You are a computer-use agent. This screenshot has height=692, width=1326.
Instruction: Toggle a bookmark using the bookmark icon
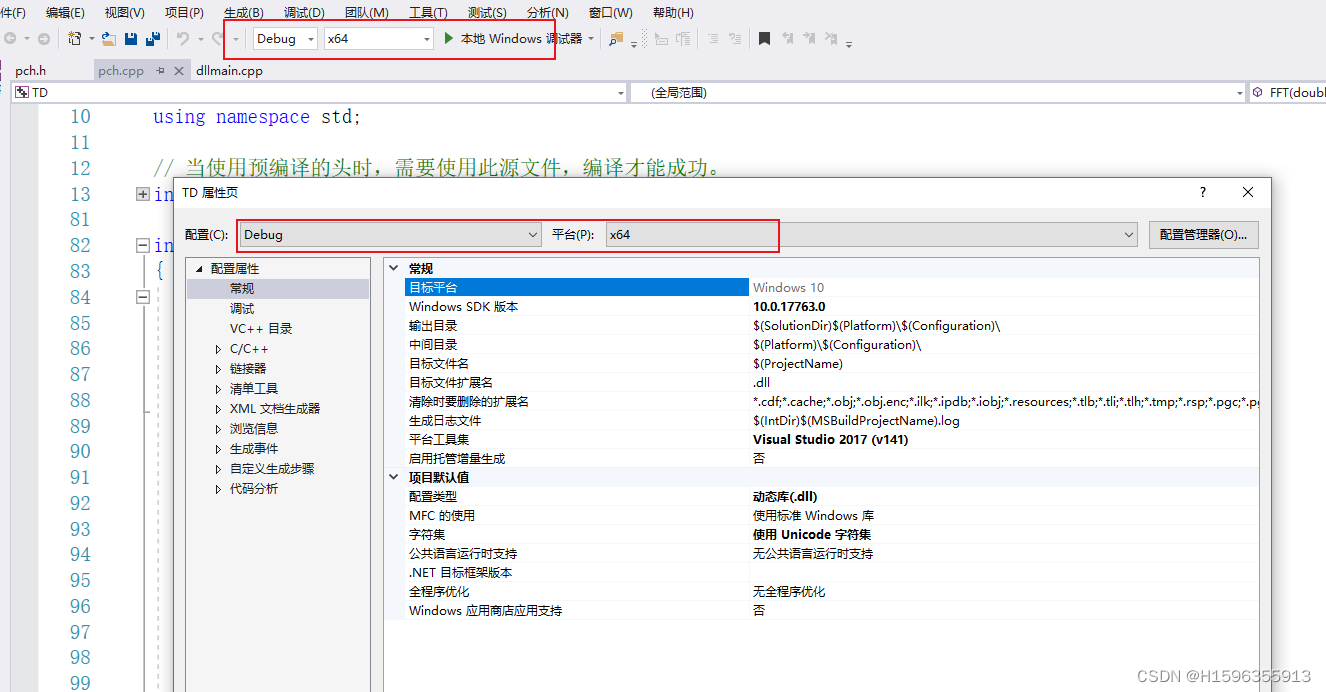click(x=765, y=38)
